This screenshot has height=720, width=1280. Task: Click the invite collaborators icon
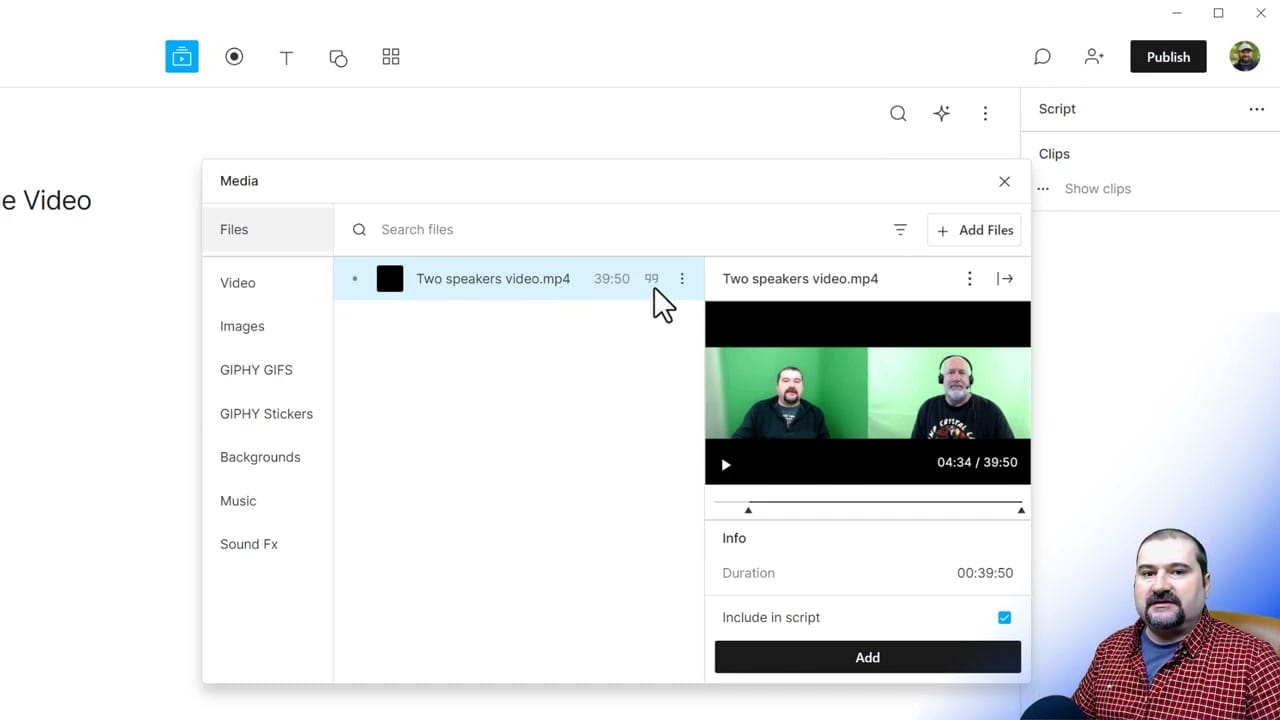[1094, 57]
